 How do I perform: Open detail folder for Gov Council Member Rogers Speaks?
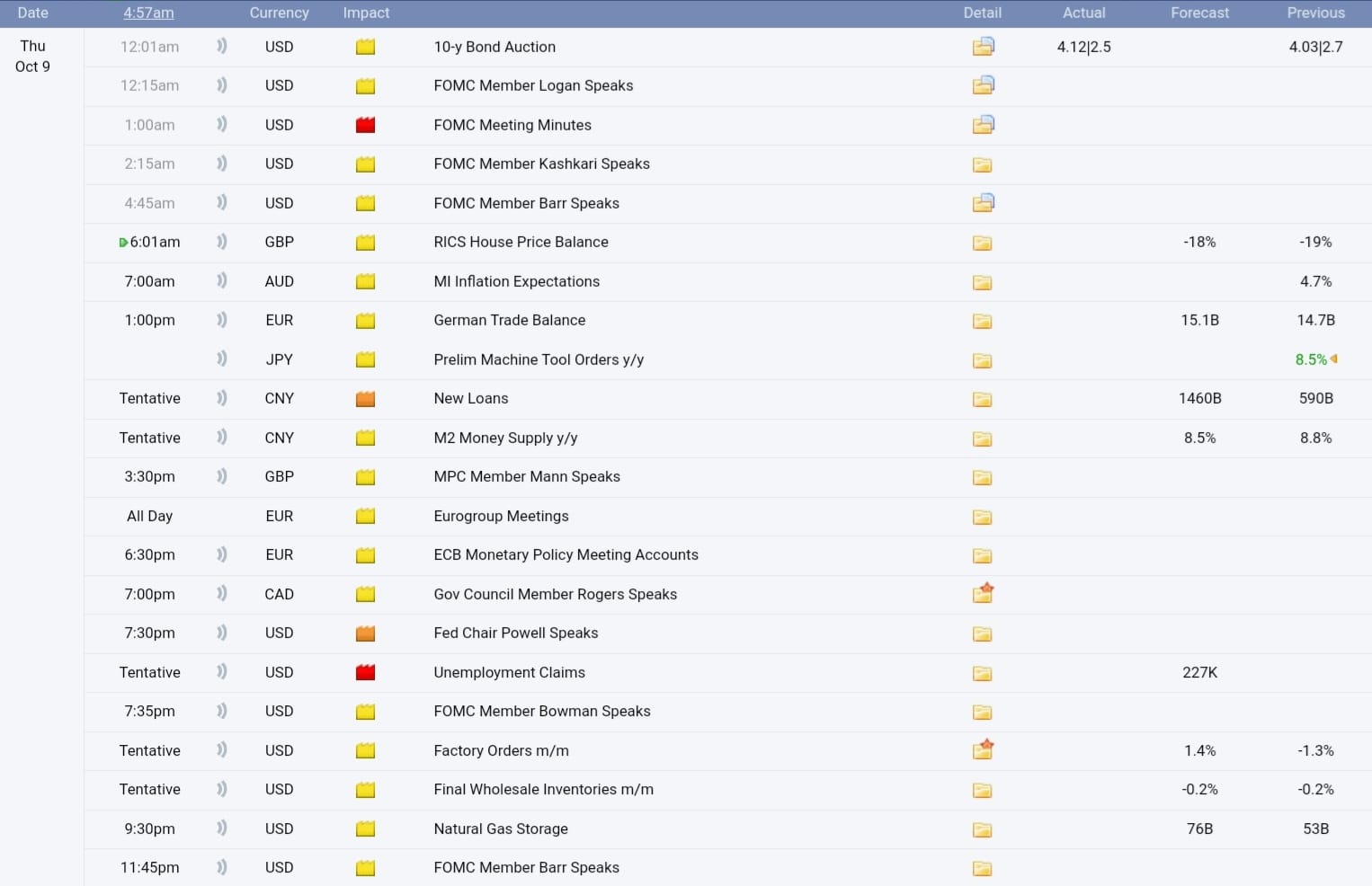983,593
